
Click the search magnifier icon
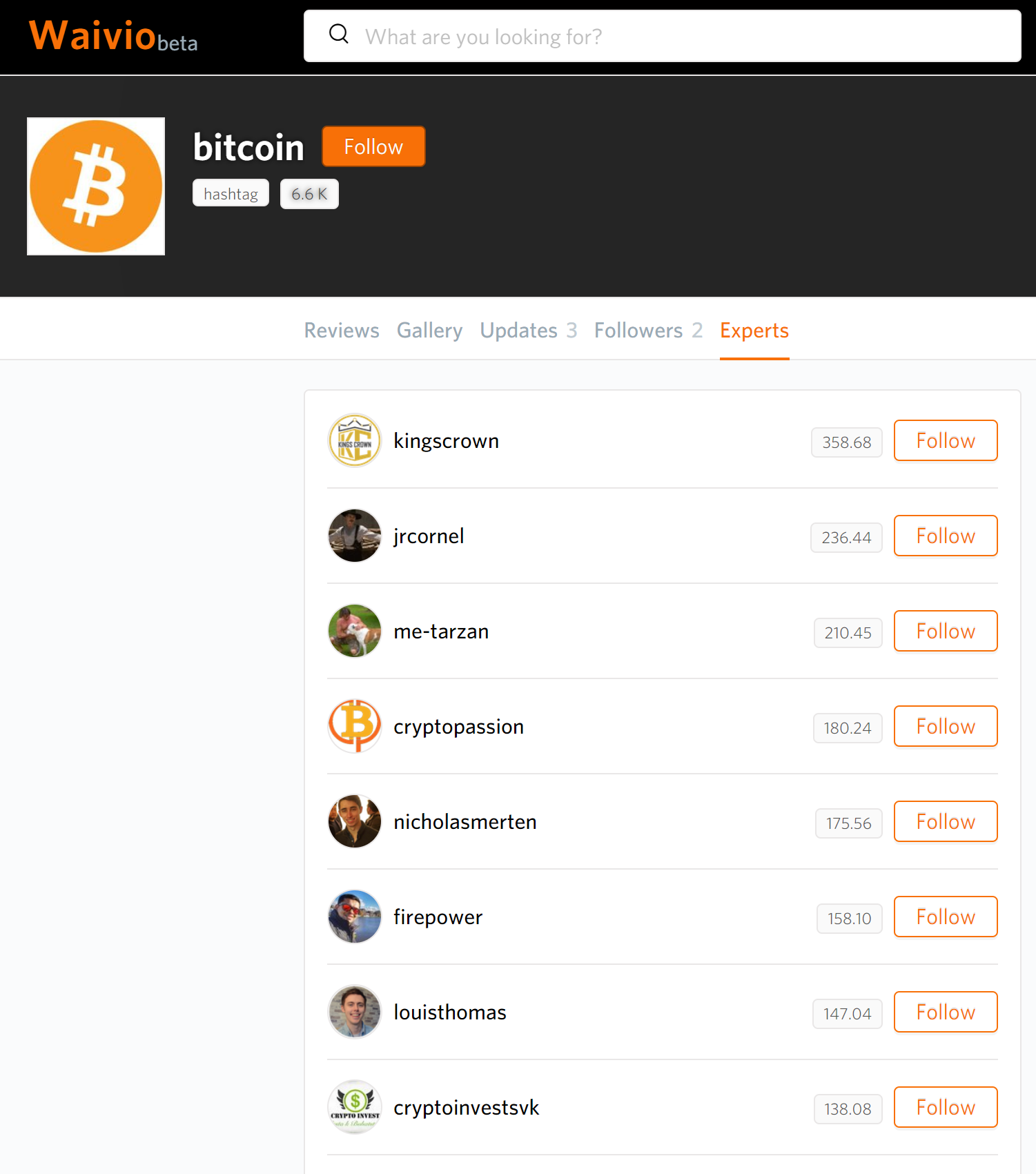(x=339, y=34)
